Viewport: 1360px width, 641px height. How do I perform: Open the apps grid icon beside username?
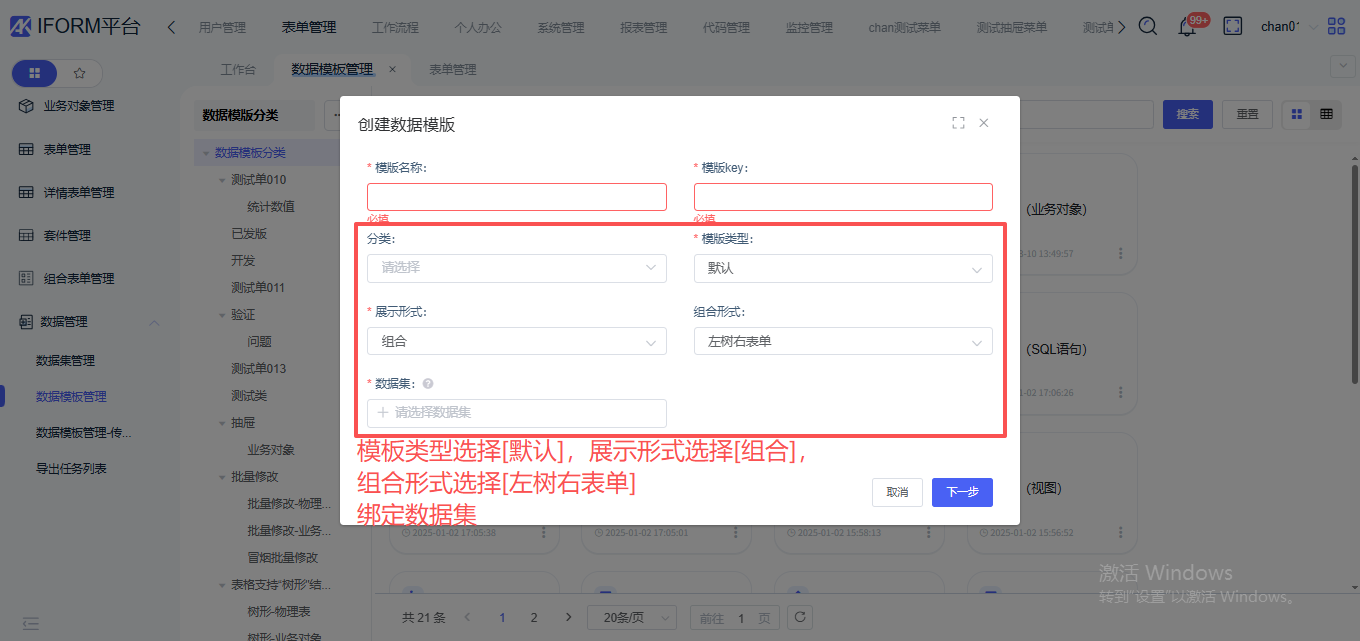[1336, 26]
